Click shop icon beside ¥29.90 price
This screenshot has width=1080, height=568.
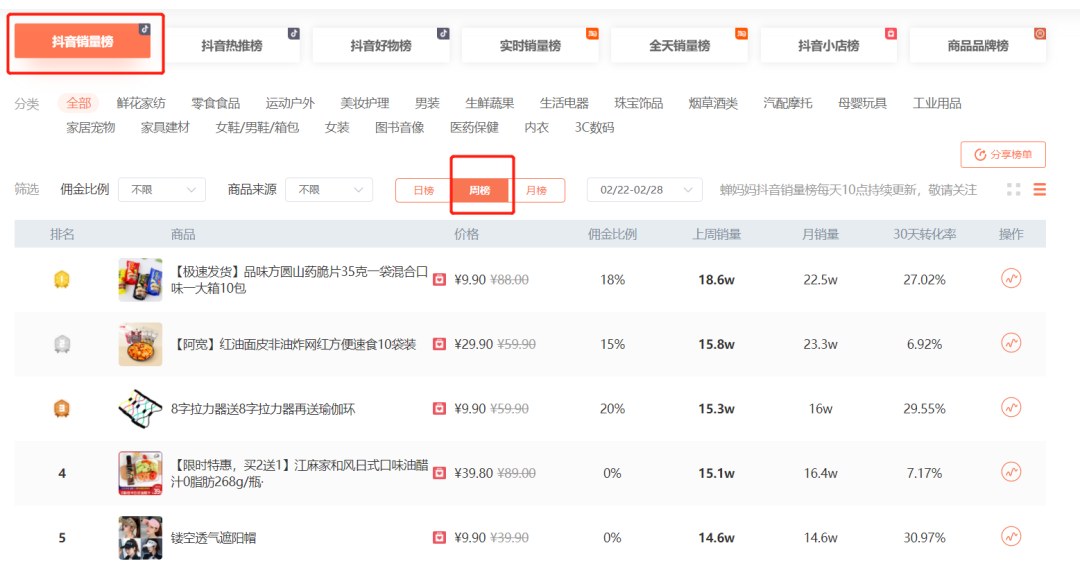click(439, 344)
